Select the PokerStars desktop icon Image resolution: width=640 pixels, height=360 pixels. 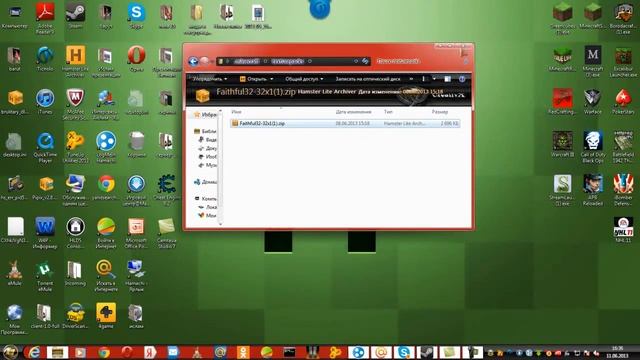click(623, 101)
